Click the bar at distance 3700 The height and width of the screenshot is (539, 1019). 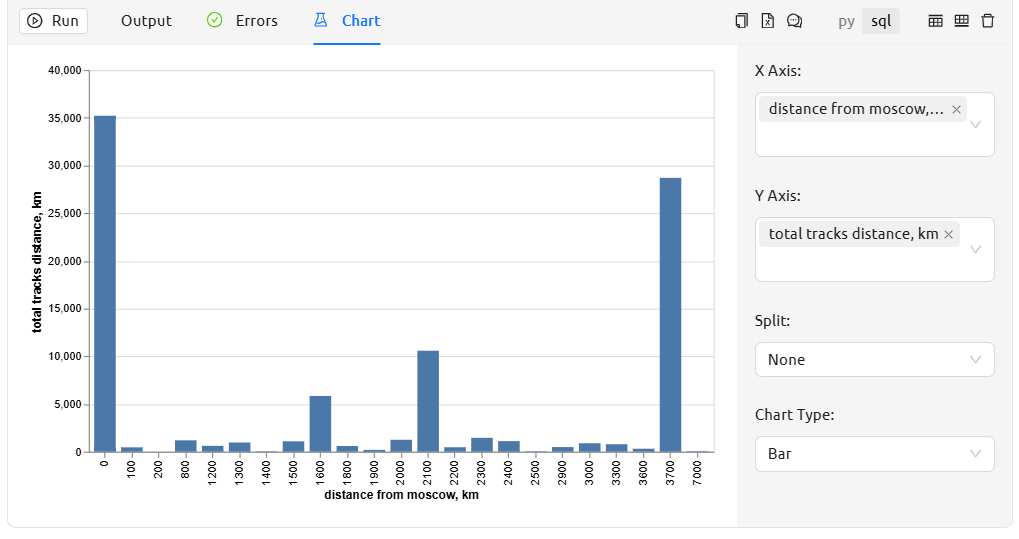point(670,315)
